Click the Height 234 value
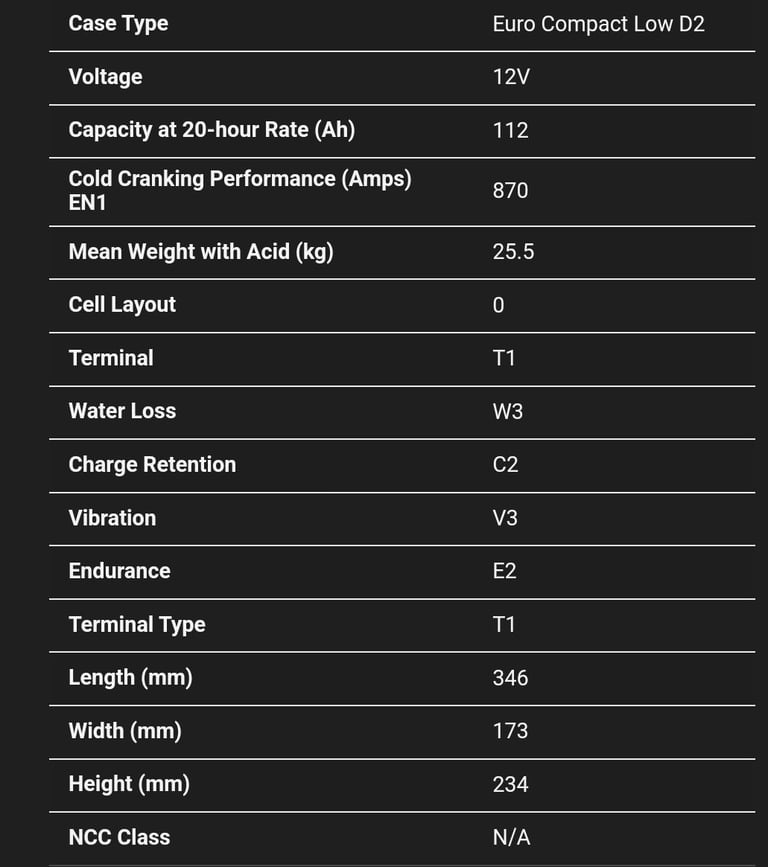Screen dimensions: 768x867 coord(510,785)
